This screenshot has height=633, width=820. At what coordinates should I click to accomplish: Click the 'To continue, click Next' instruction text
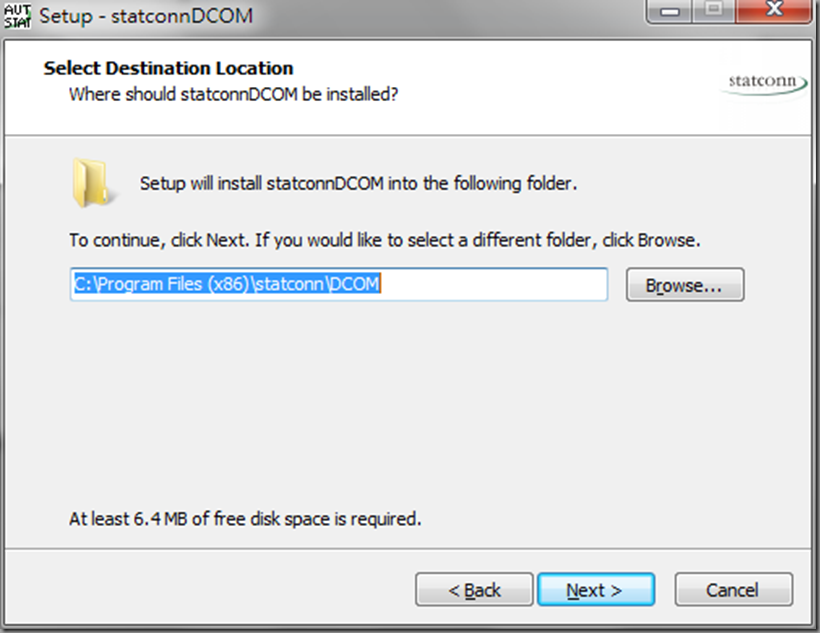click(x=384, y=241)
